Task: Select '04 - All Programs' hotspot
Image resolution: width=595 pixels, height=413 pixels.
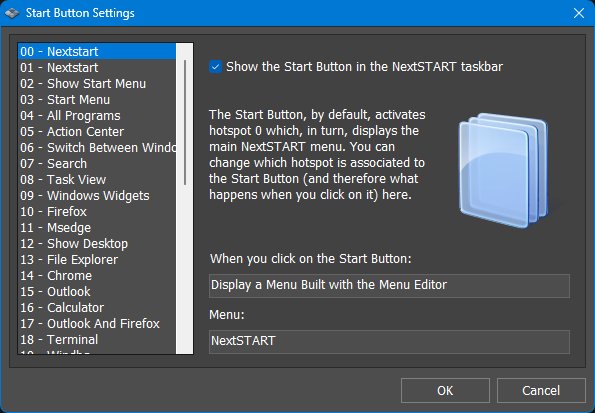Action: (x=97, y=115)
